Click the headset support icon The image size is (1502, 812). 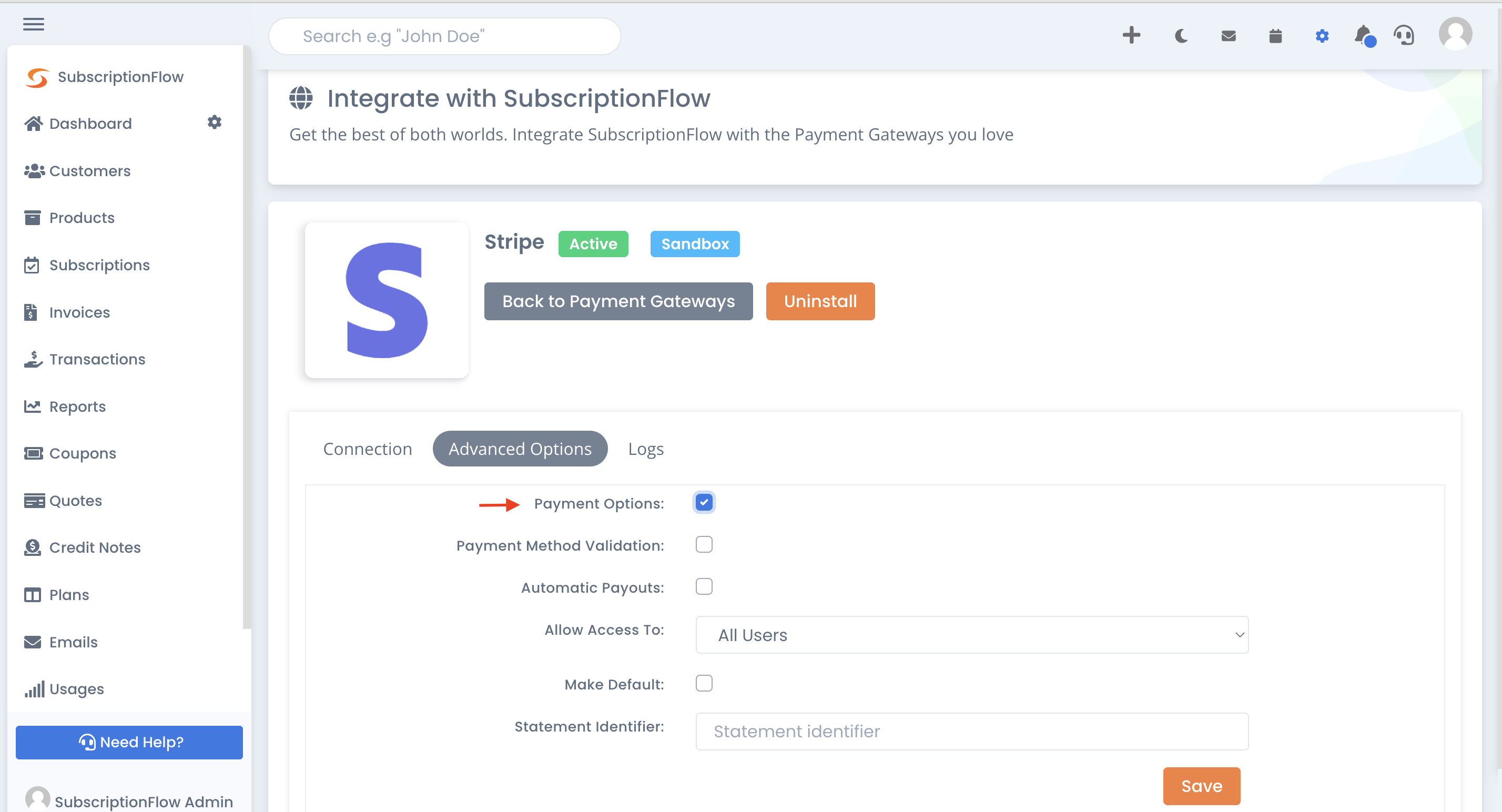[1404, 36]
